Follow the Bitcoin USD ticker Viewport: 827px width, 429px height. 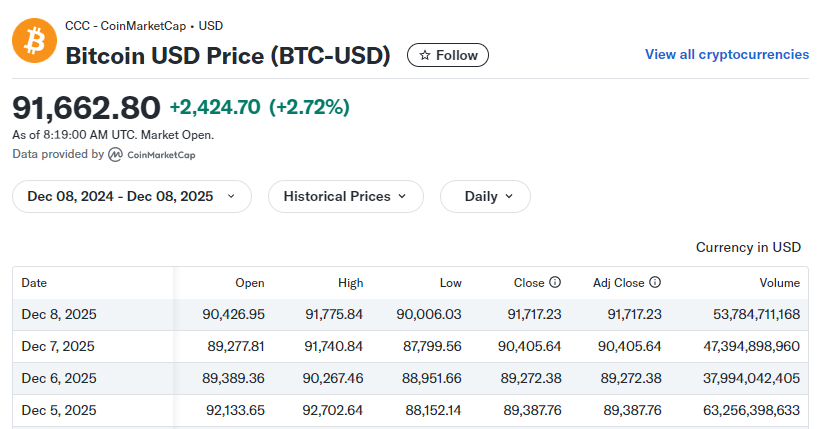448,55
